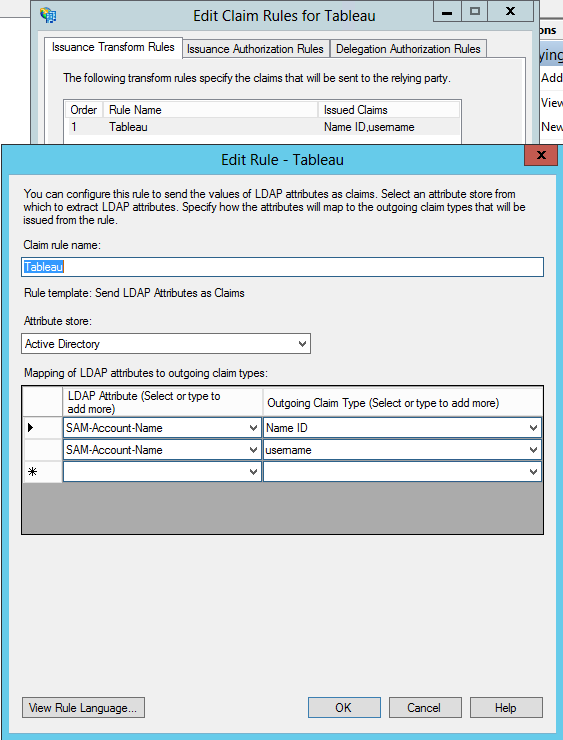The height and width of the screenshot is (740, 563).
Task: Expand the username outgoing claim dropdown
Action: click(533, 450)
